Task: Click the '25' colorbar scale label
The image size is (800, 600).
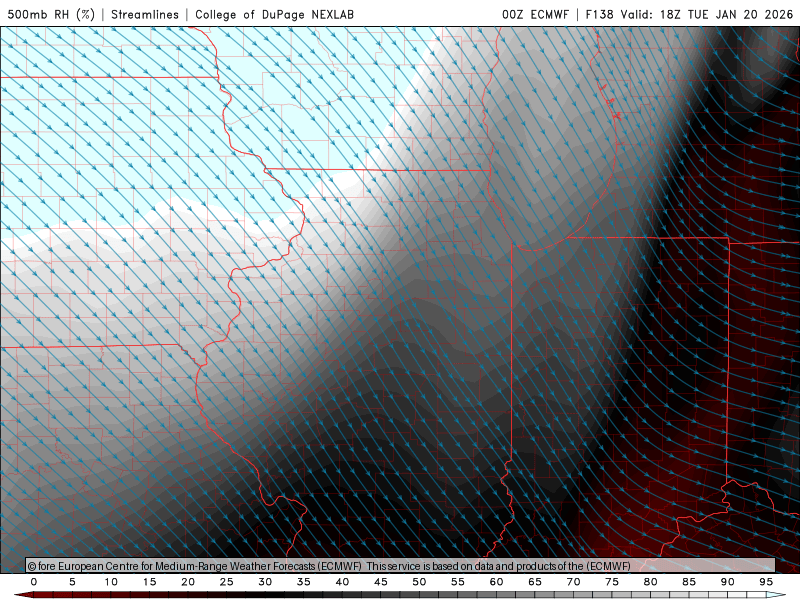Action: pyautogui.click(x=227, y=582)
